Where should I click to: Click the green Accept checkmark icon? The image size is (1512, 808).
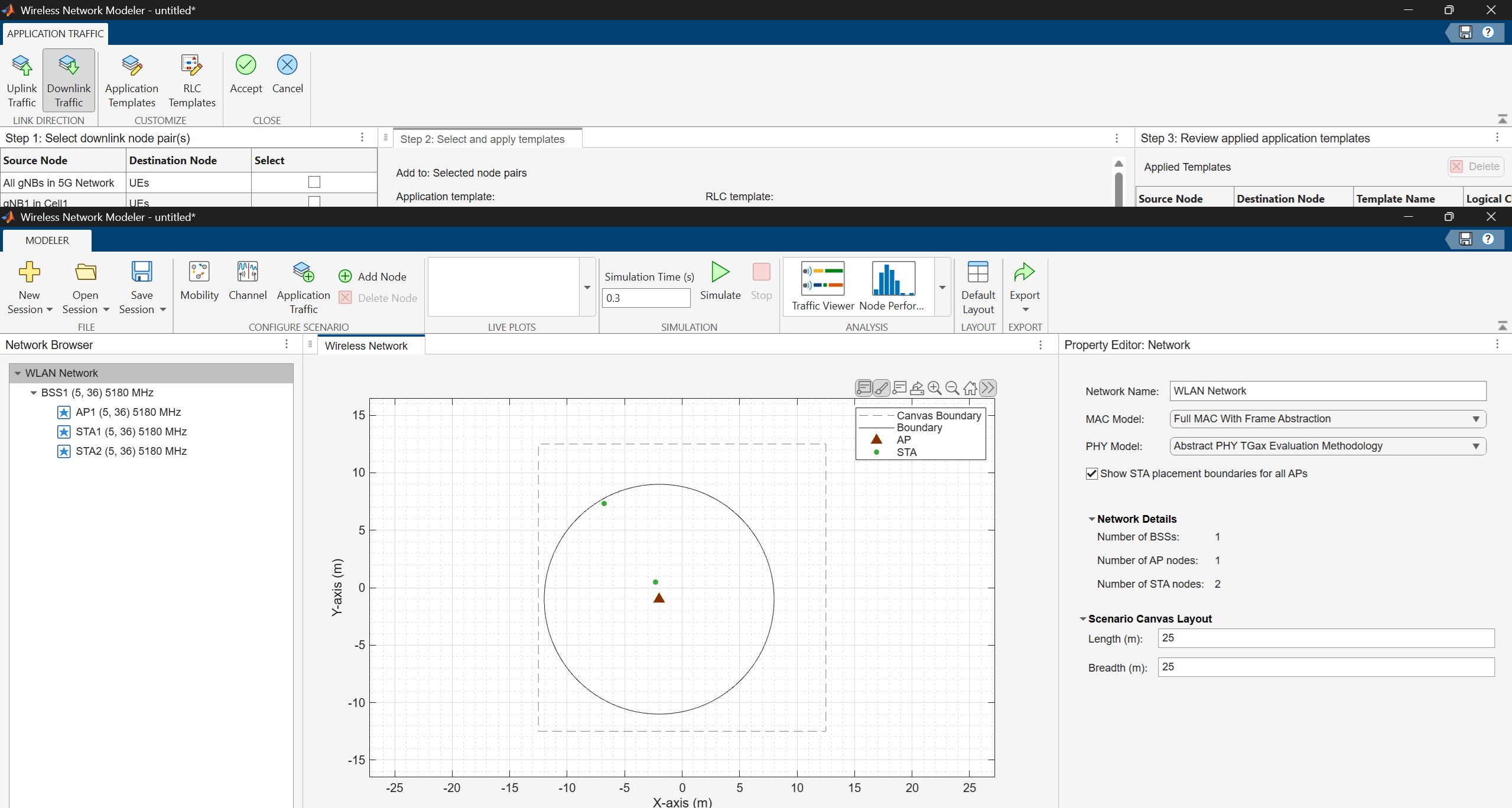[246, 65]
